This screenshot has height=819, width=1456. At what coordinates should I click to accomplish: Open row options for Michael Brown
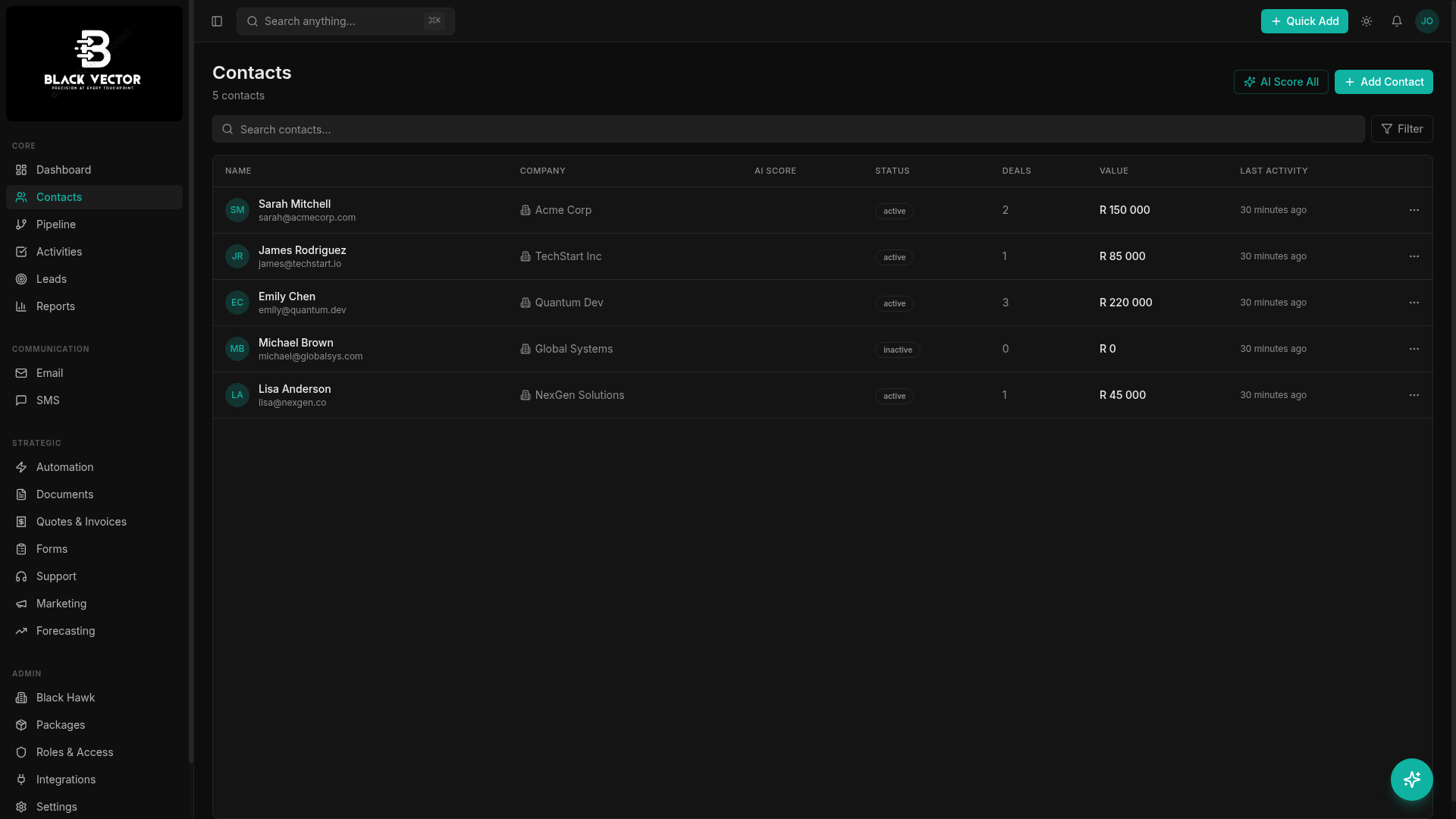(x=1414, y=349)
